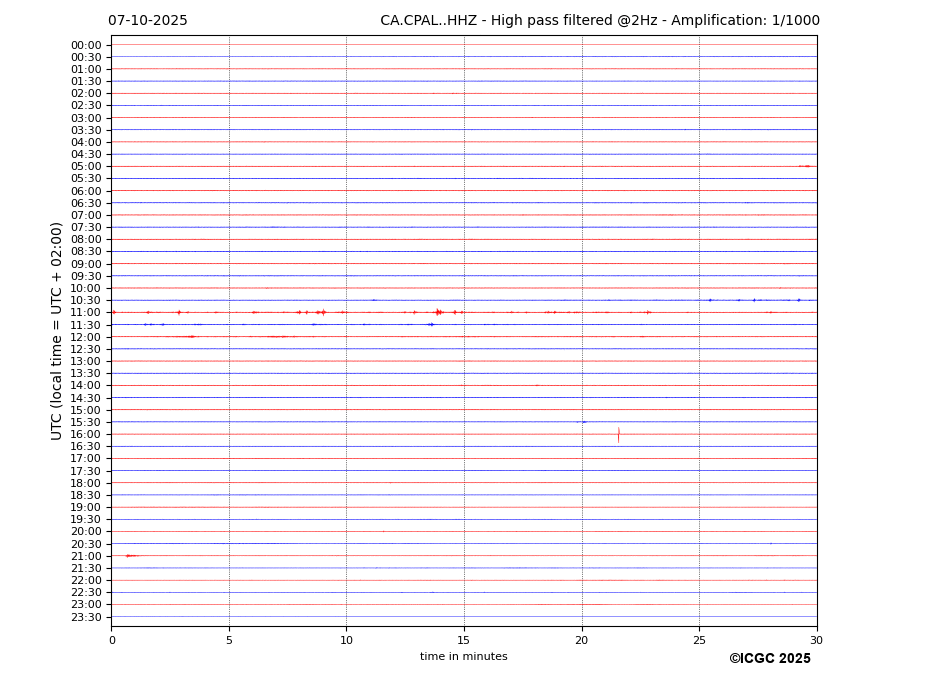Click the large red burst on 11:00 trace near minute 14
Viewport: 927px width, 696px height.
[438, 312]
